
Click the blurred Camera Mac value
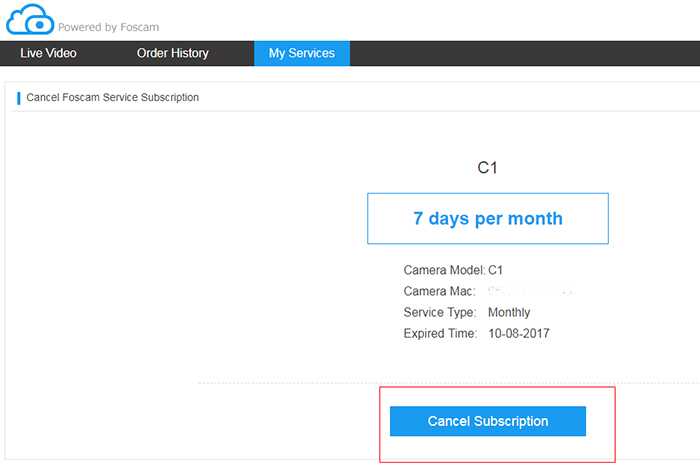pos(529,292)
